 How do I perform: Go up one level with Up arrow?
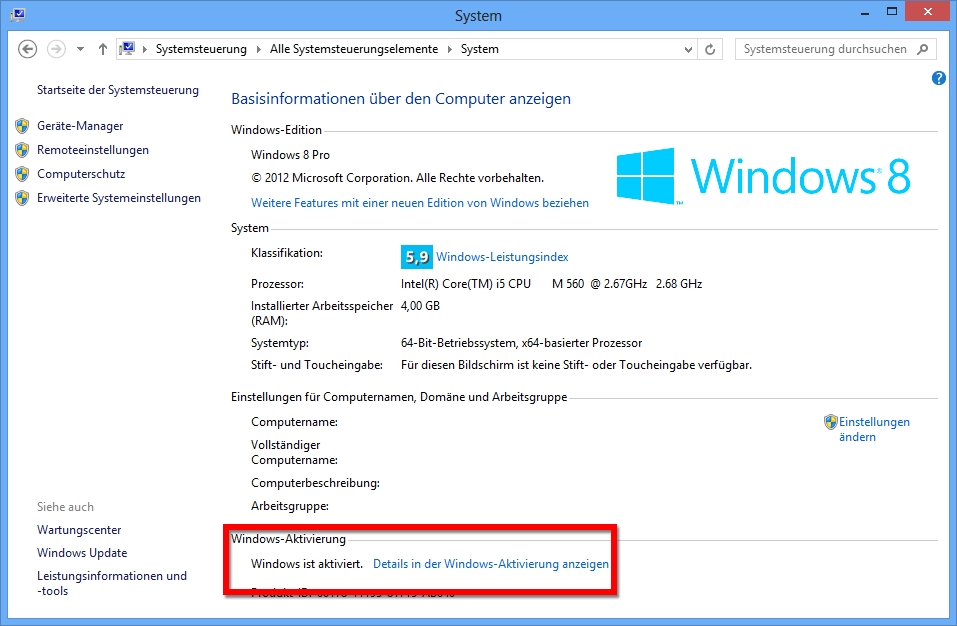coord(103,49)
